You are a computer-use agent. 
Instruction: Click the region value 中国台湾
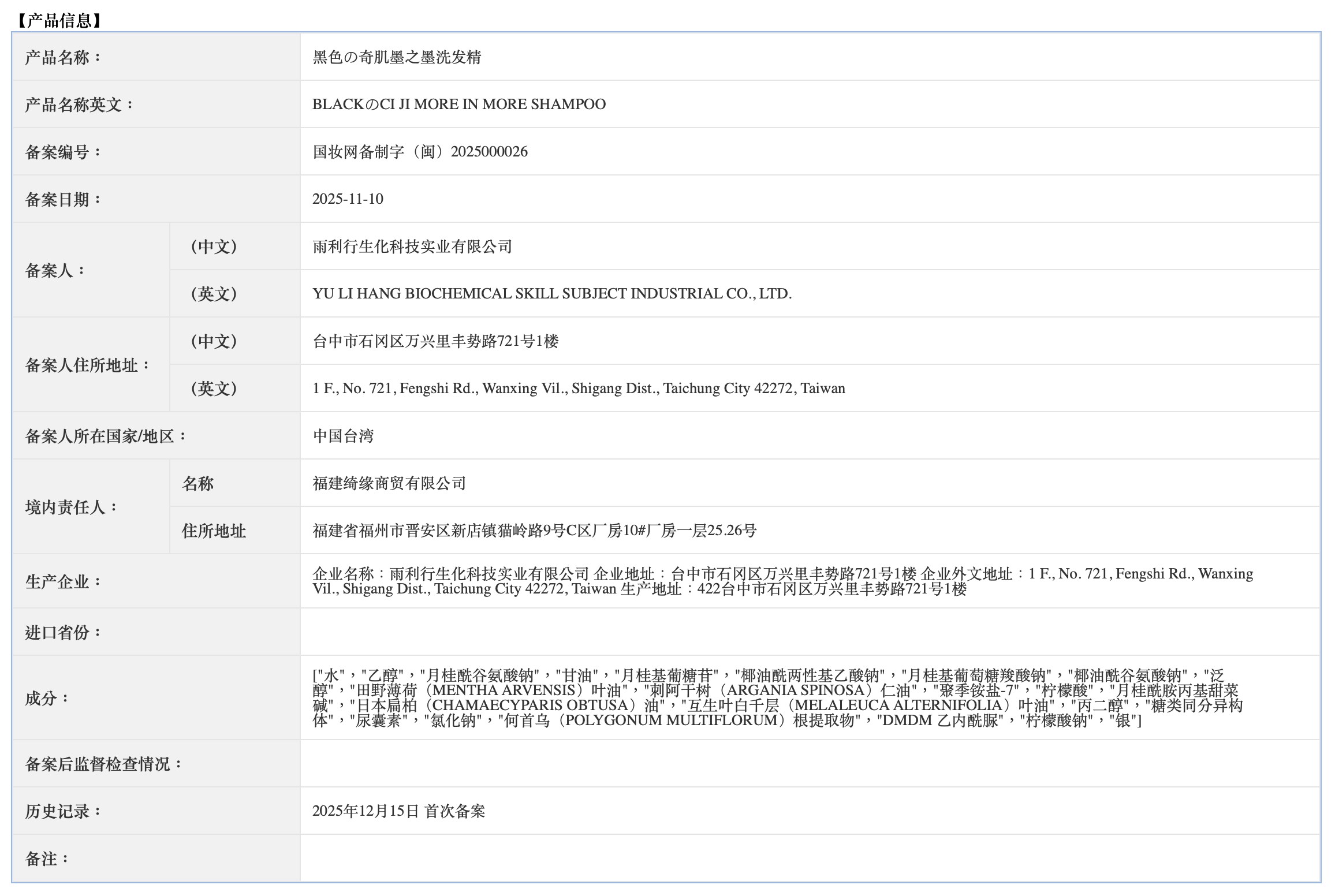(x=344, y=436)
